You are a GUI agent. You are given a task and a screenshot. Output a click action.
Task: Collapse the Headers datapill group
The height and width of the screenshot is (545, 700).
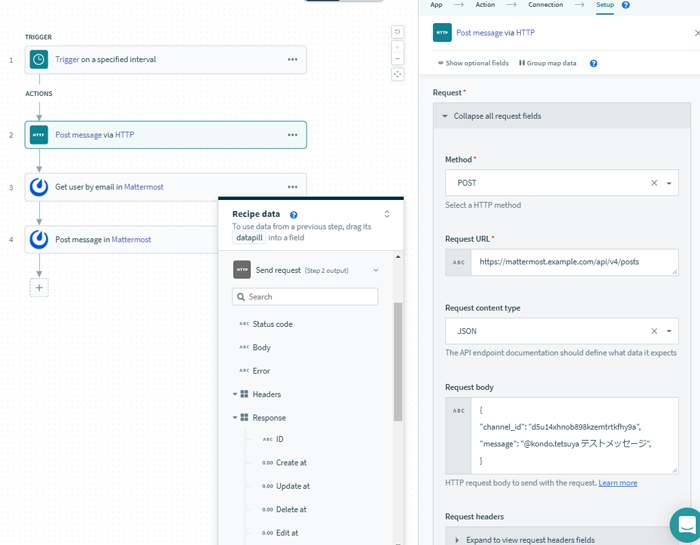235,394
